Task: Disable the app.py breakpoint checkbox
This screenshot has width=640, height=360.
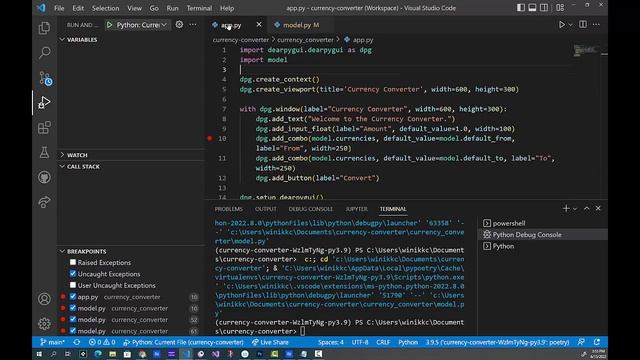Action: pos(73,296)
